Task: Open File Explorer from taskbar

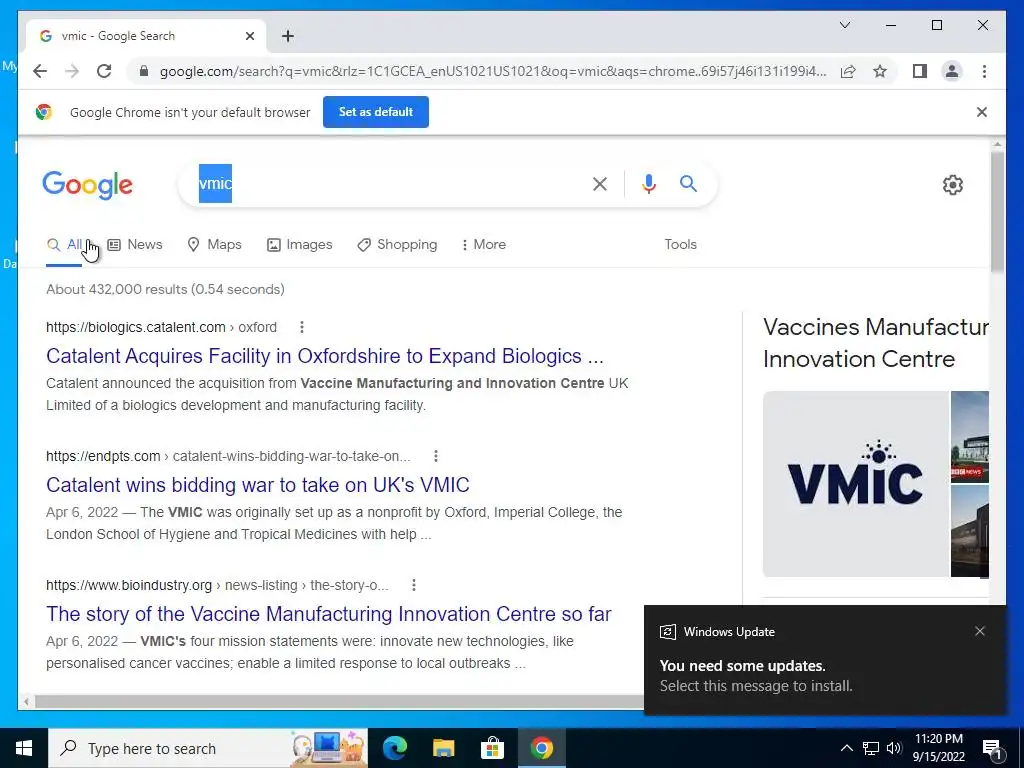Action: tap(443, 748)
